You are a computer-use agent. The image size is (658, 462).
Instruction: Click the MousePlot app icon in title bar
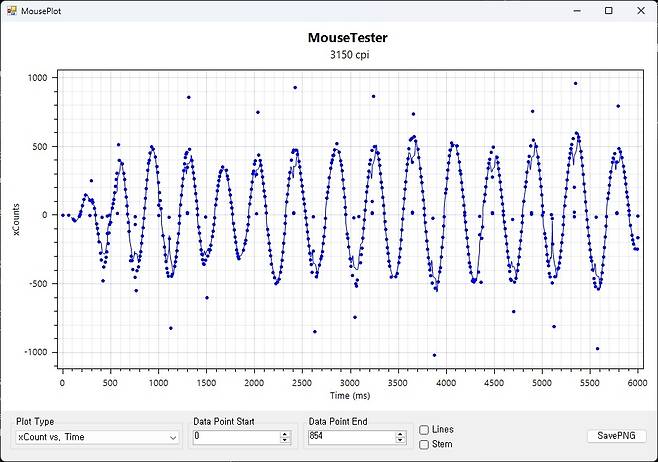coord(12,10)
